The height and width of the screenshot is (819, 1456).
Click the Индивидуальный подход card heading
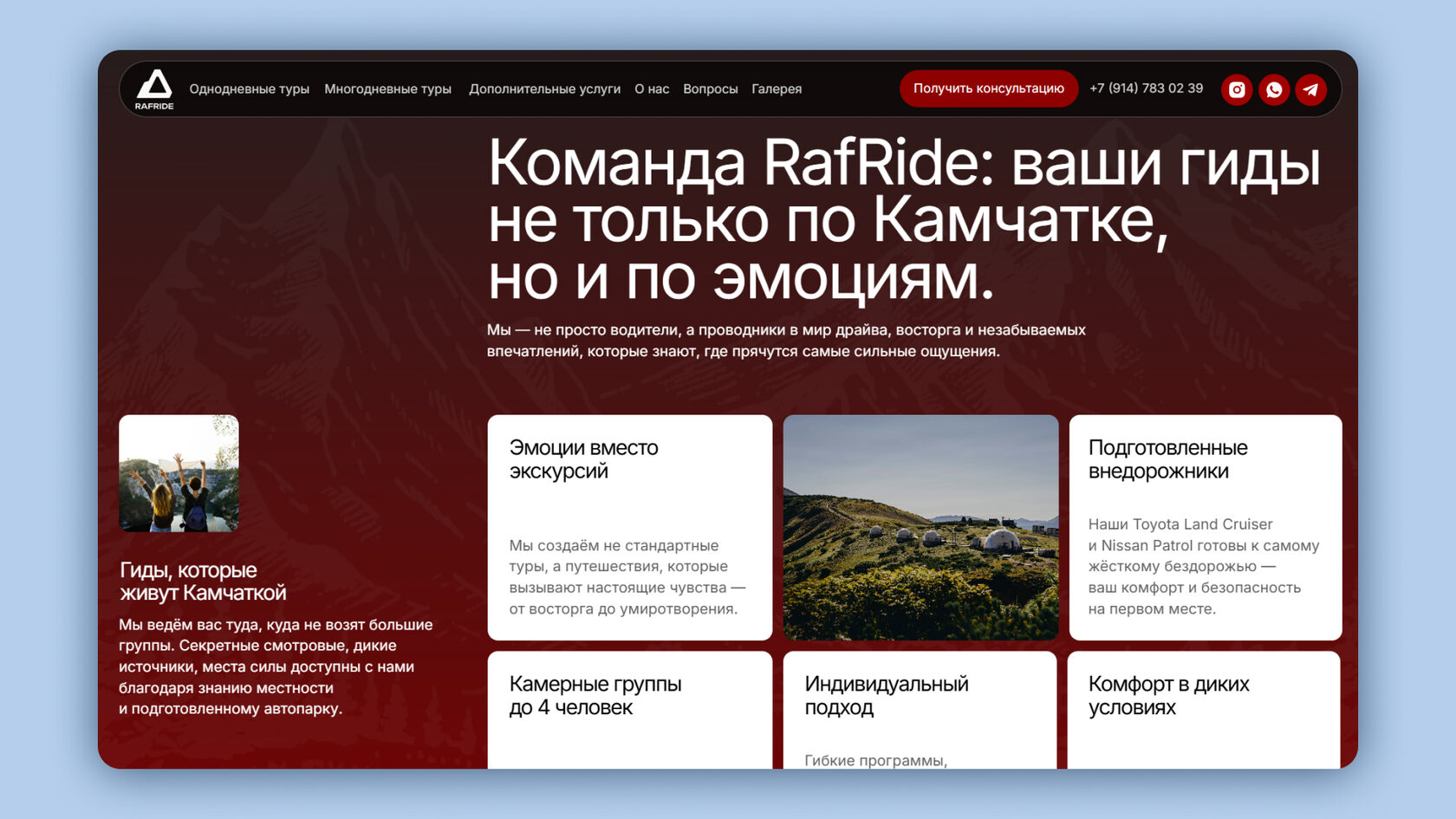click(x=887, y=696)
